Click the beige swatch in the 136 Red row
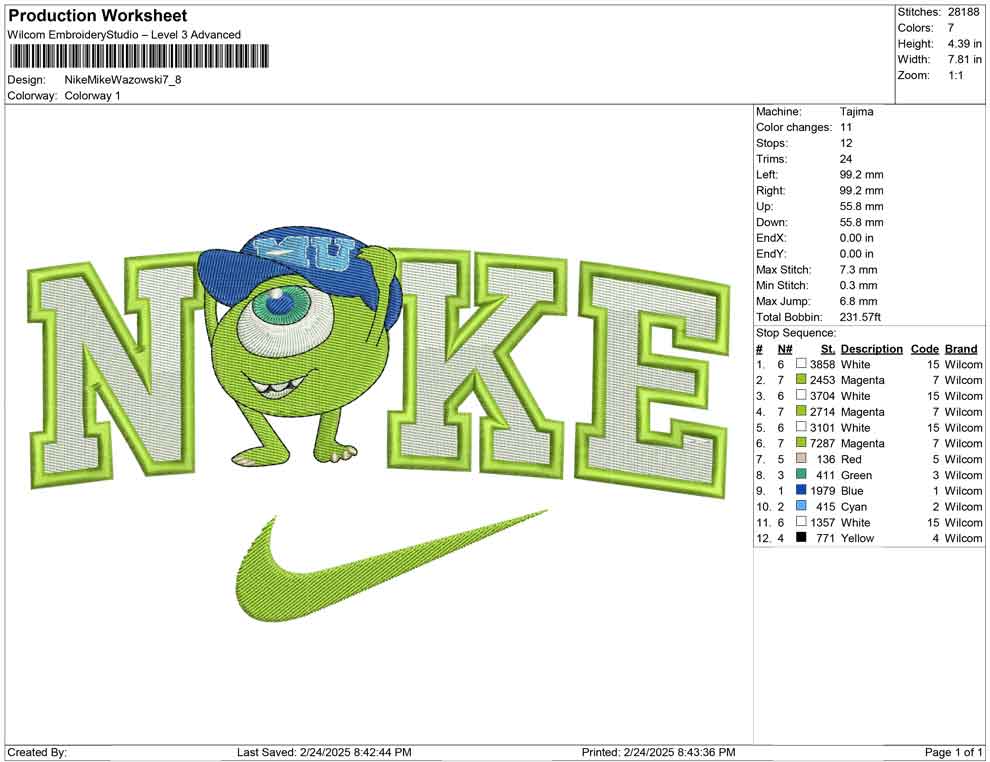This screenshot has height=762, width=990. [x=801, y=458]
